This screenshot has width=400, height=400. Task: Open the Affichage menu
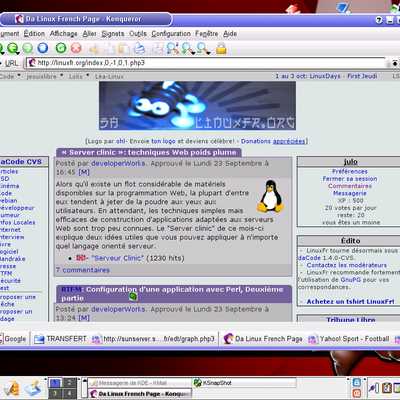pyautogui.click(x=63, y=34)
